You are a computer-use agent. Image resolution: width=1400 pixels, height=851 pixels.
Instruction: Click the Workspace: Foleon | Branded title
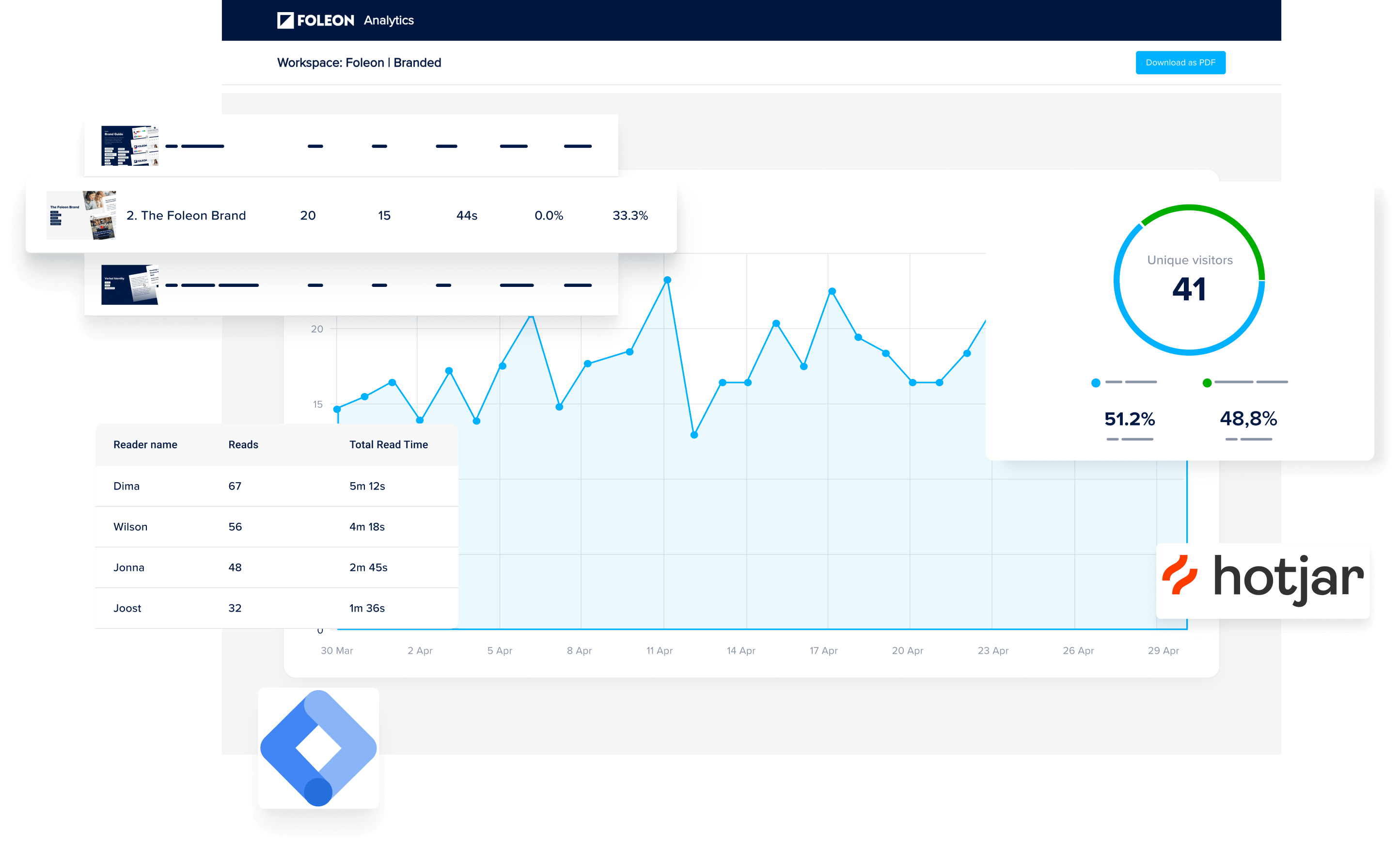pyautogui.click(x=359, y=63)
